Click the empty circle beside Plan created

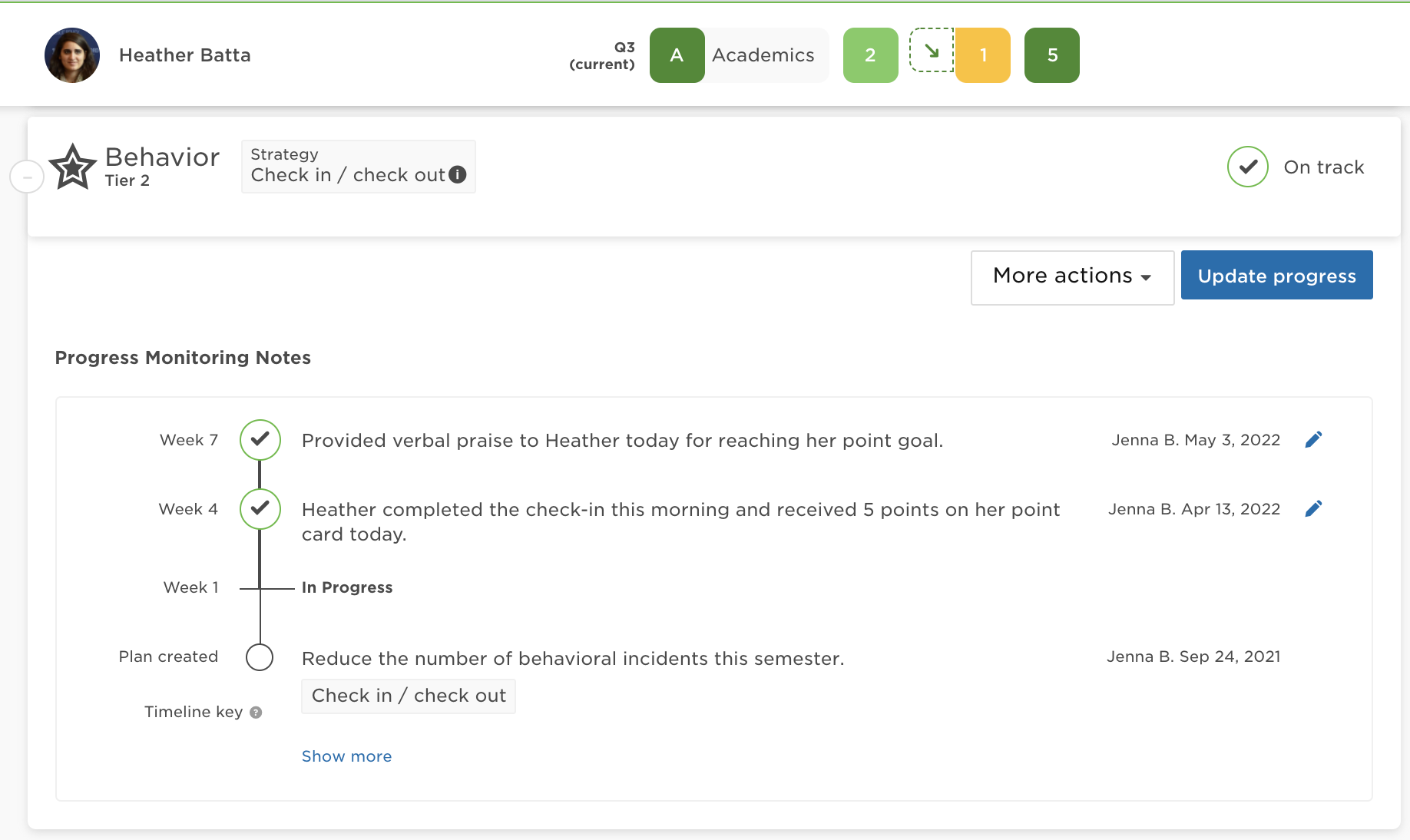click(260, 657)
